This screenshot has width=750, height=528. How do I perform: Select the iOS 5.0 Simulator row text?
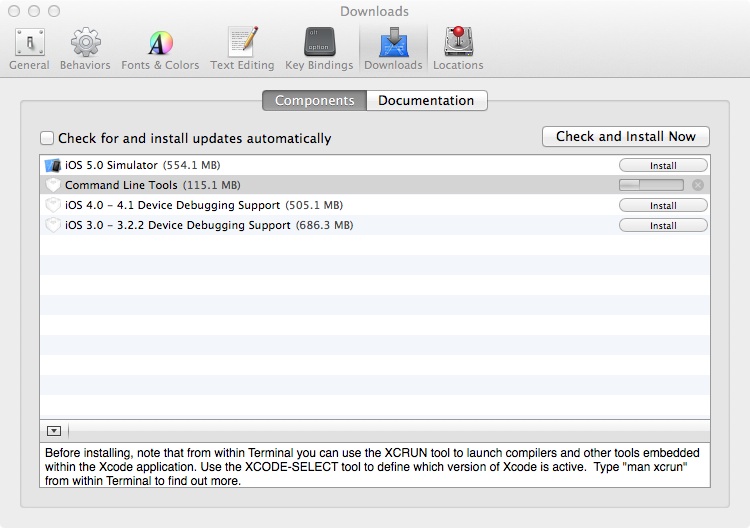pos(111,165)
